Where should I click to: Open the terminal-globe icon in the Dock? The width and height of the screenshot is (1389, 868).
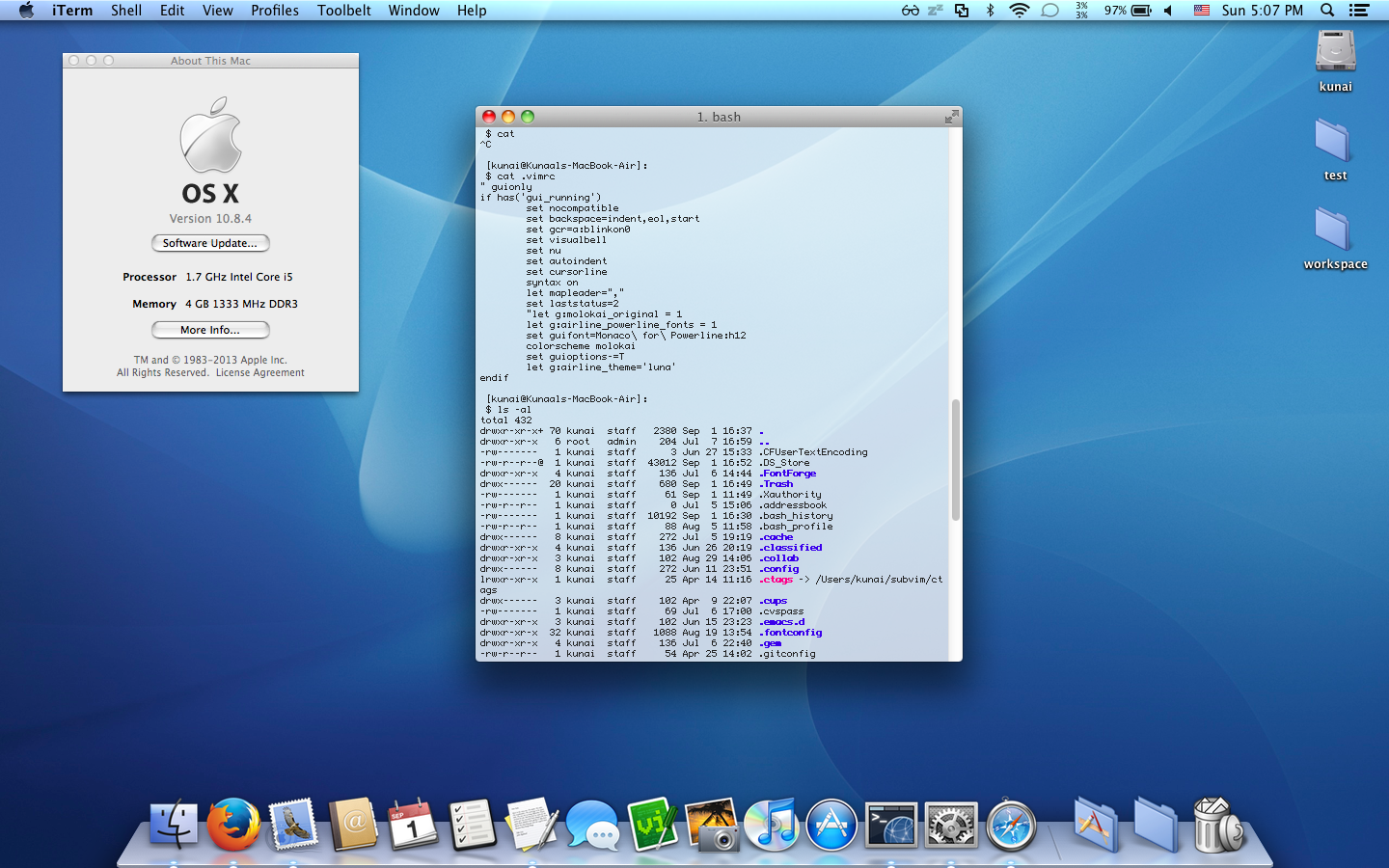[891, 827]
